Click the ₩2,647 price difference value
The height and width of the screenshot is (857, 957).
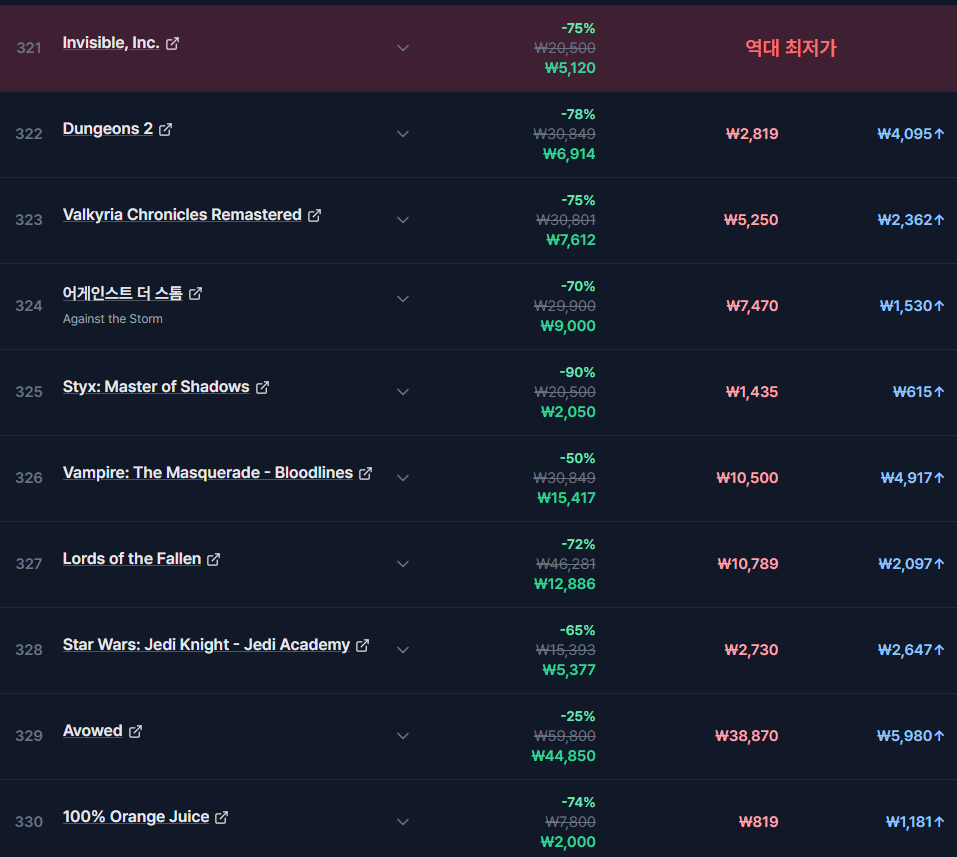tap(911, 650)
